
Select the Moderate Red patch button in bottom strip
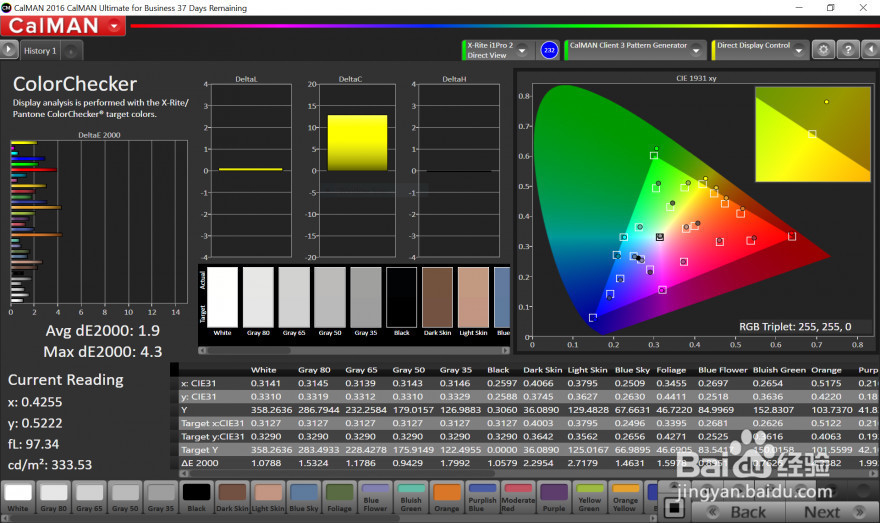point(518,497)
